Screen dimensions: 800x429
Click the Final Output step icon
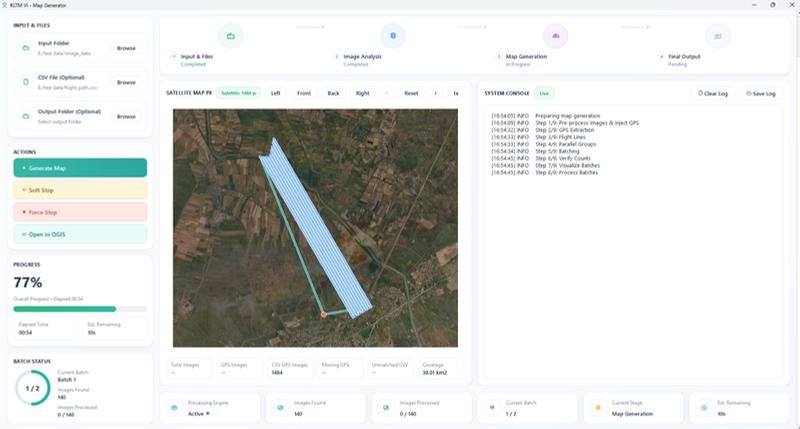pyautogui.click(x=718, y=36)
